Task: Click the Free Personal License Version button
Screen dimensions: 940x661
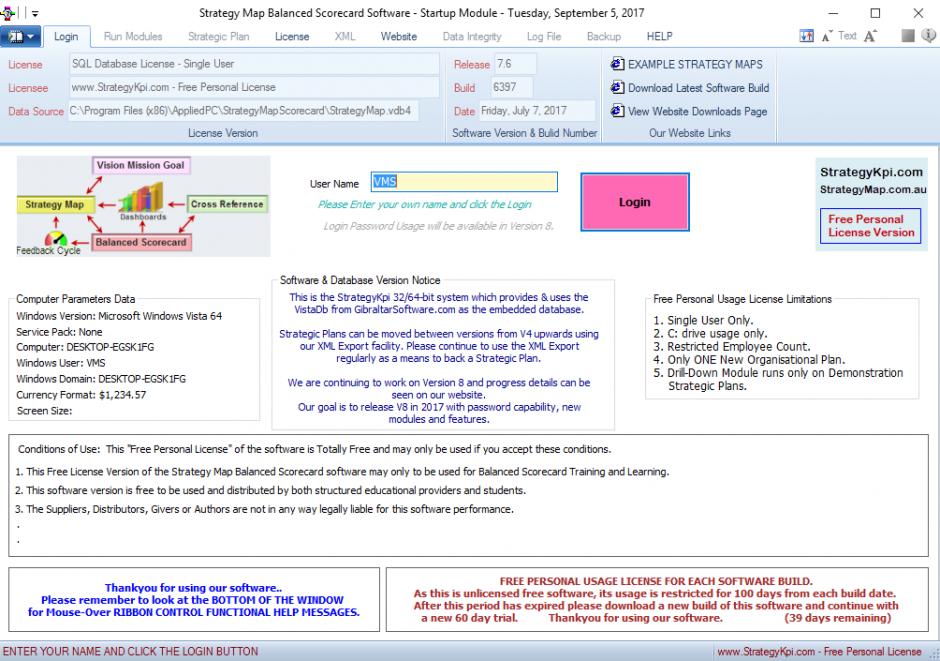Action: [870, 226]
